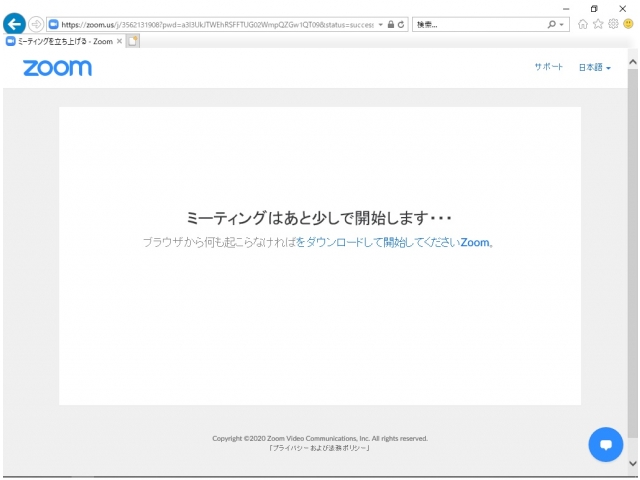Image resolution: width=640 pixels, height=480 pixels.
Task: Expand the 日本語 language dropdown
Action: pos(594,67)
